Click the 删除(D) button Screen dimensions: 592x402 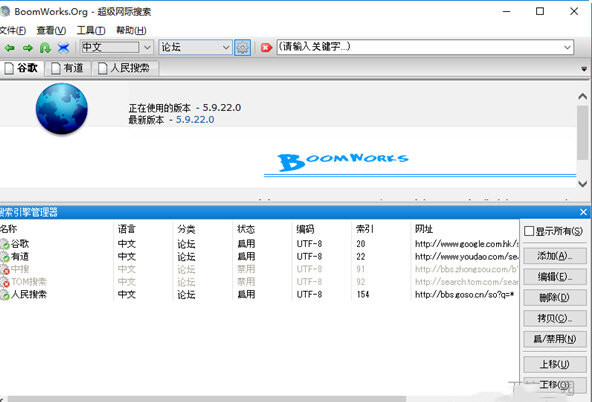pyautogui.click(x=555, y=297)
